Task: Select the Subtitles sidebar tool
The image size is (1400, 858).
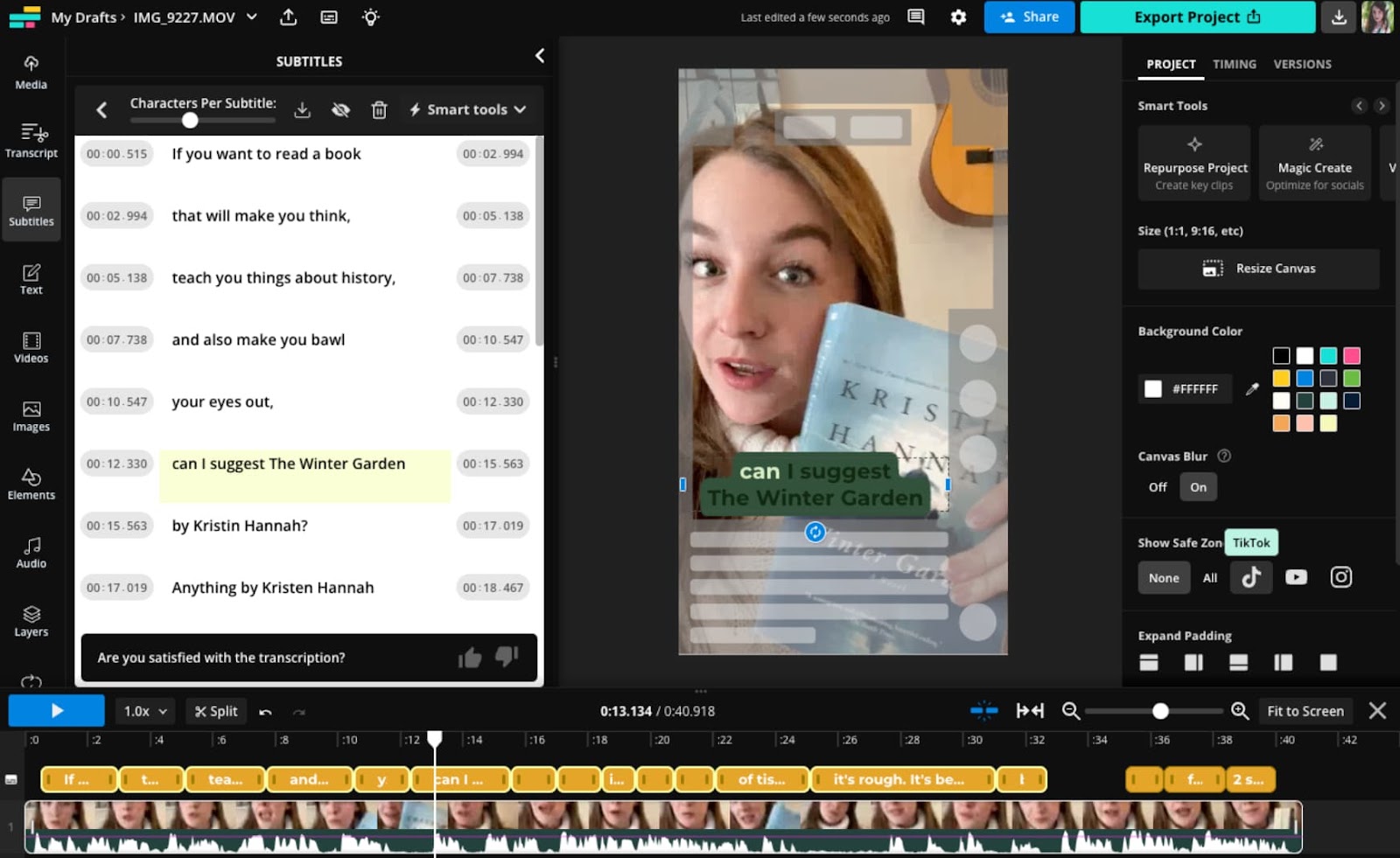Action: click(x=31, y=210)
